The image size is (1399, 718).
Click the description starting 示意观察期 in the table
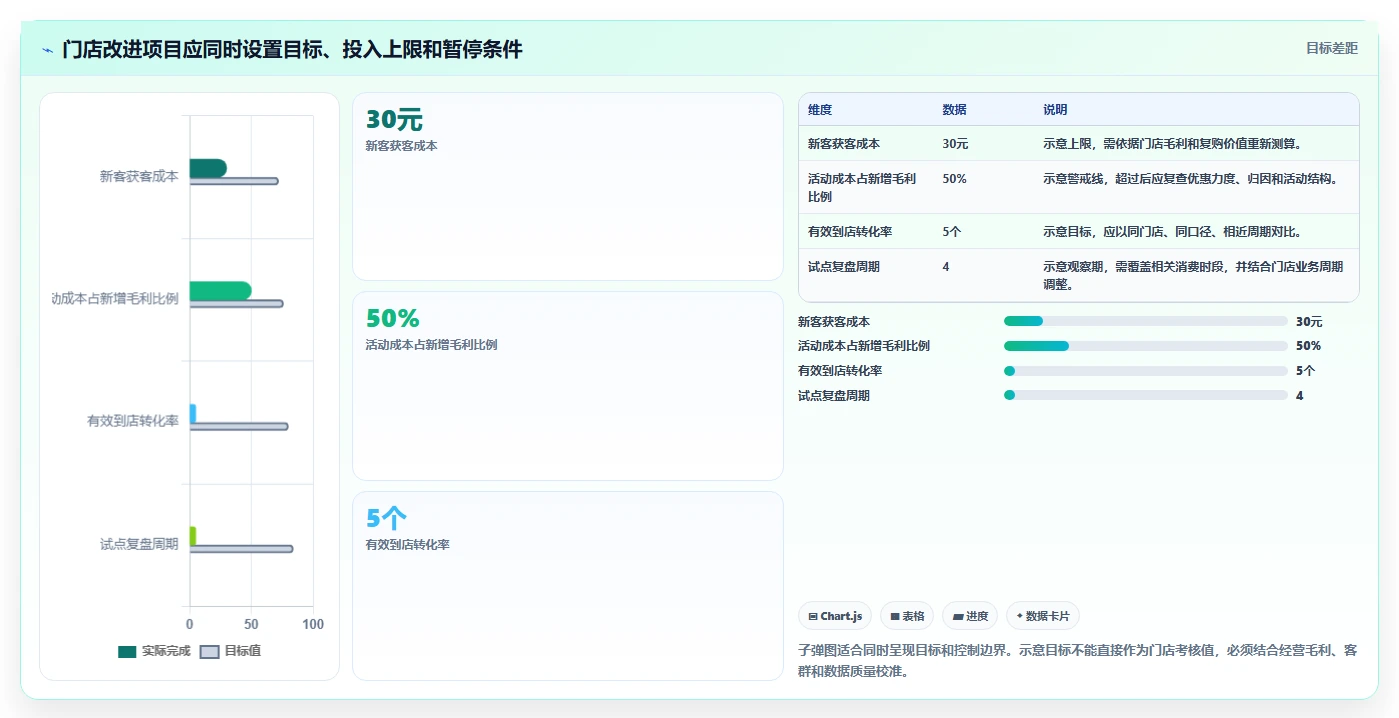coord(1193,275)
